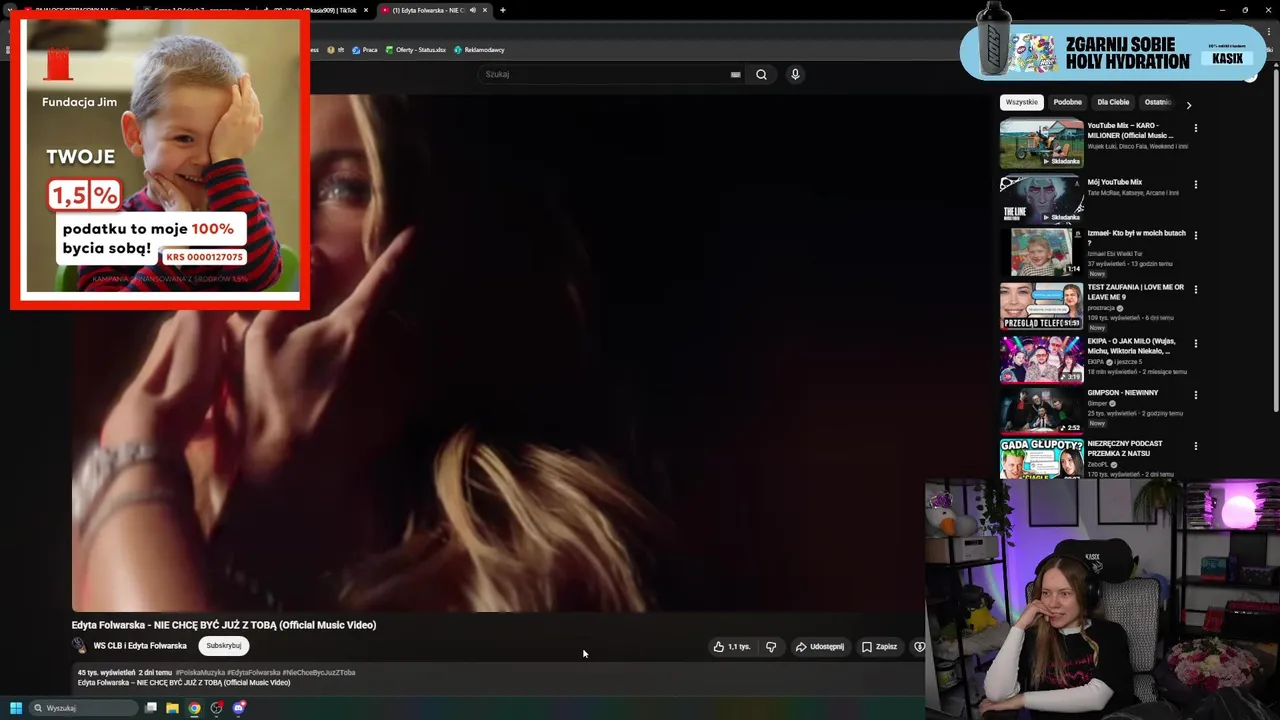Like the video with thumbs up (1,1 tys.)
This screenshot has width=1280, height=720.
coord(731,647)
